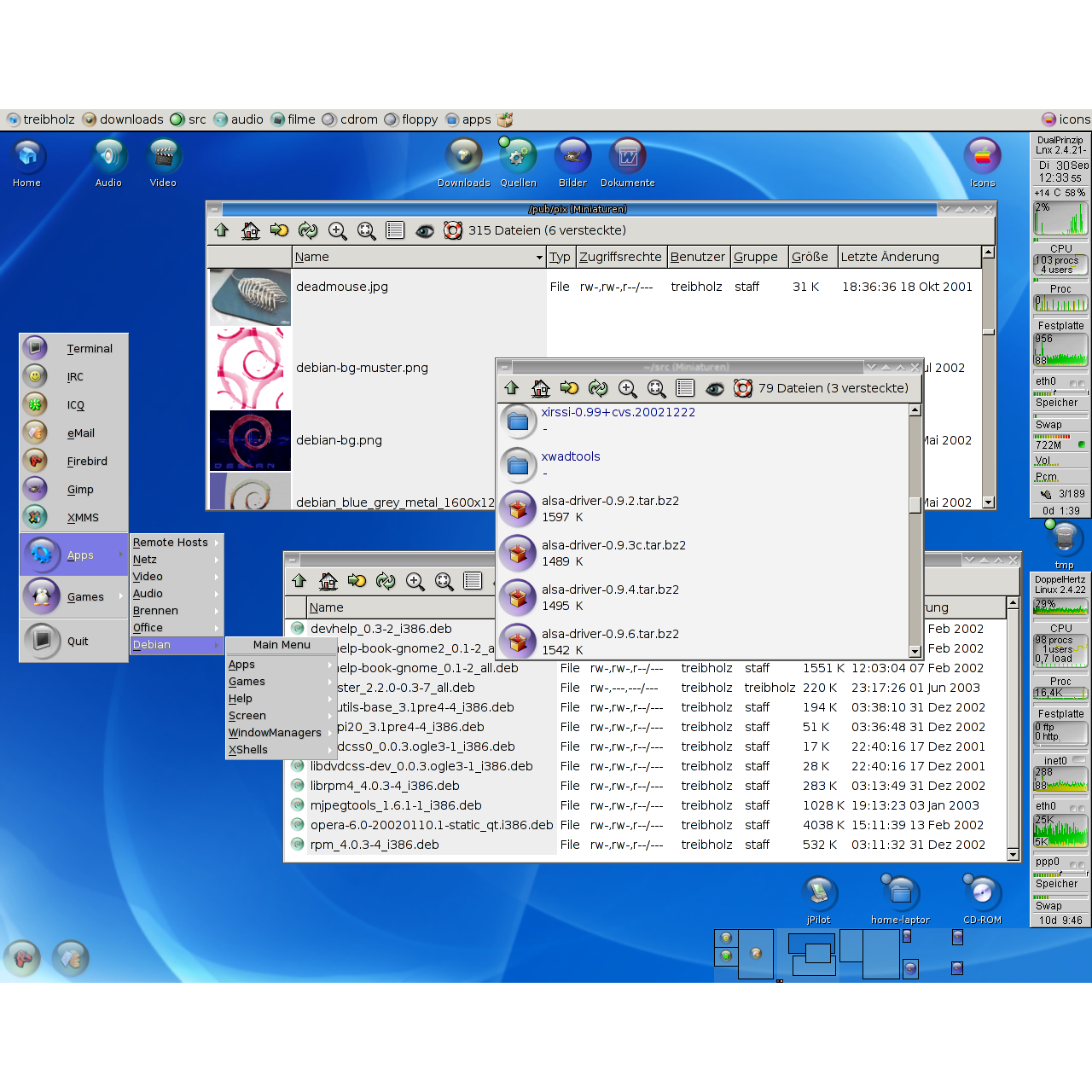Click the deadmouse.jpg thumbnail image
The image size is (1092, 1092).
[250, 297]
